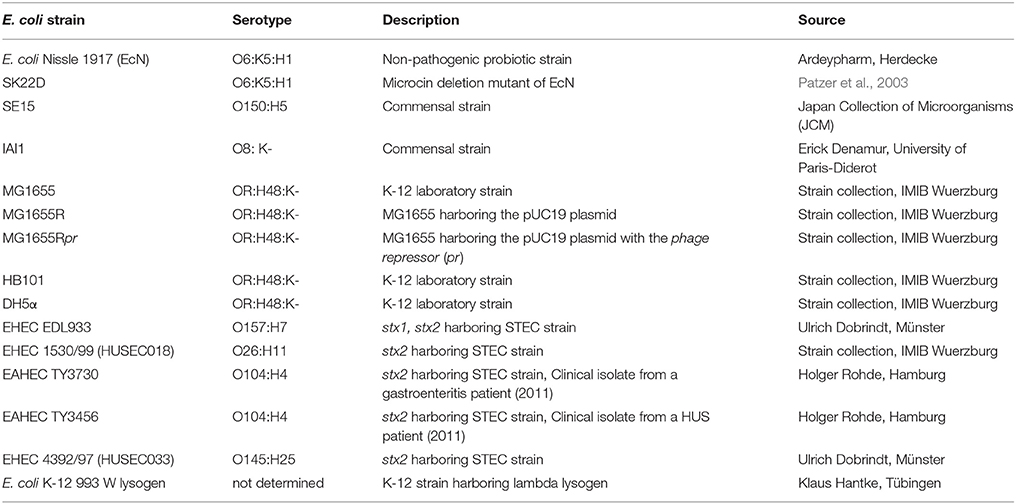Select the E. coli Nissle 1917 (EcN) cell
This screenshot has width=1016, height=504.
[71, 59]
